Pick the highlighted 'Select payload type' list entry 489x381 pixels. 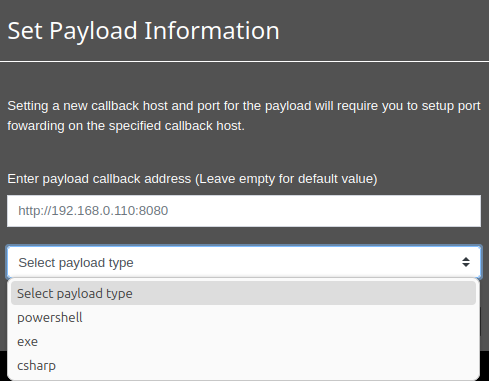243,293
